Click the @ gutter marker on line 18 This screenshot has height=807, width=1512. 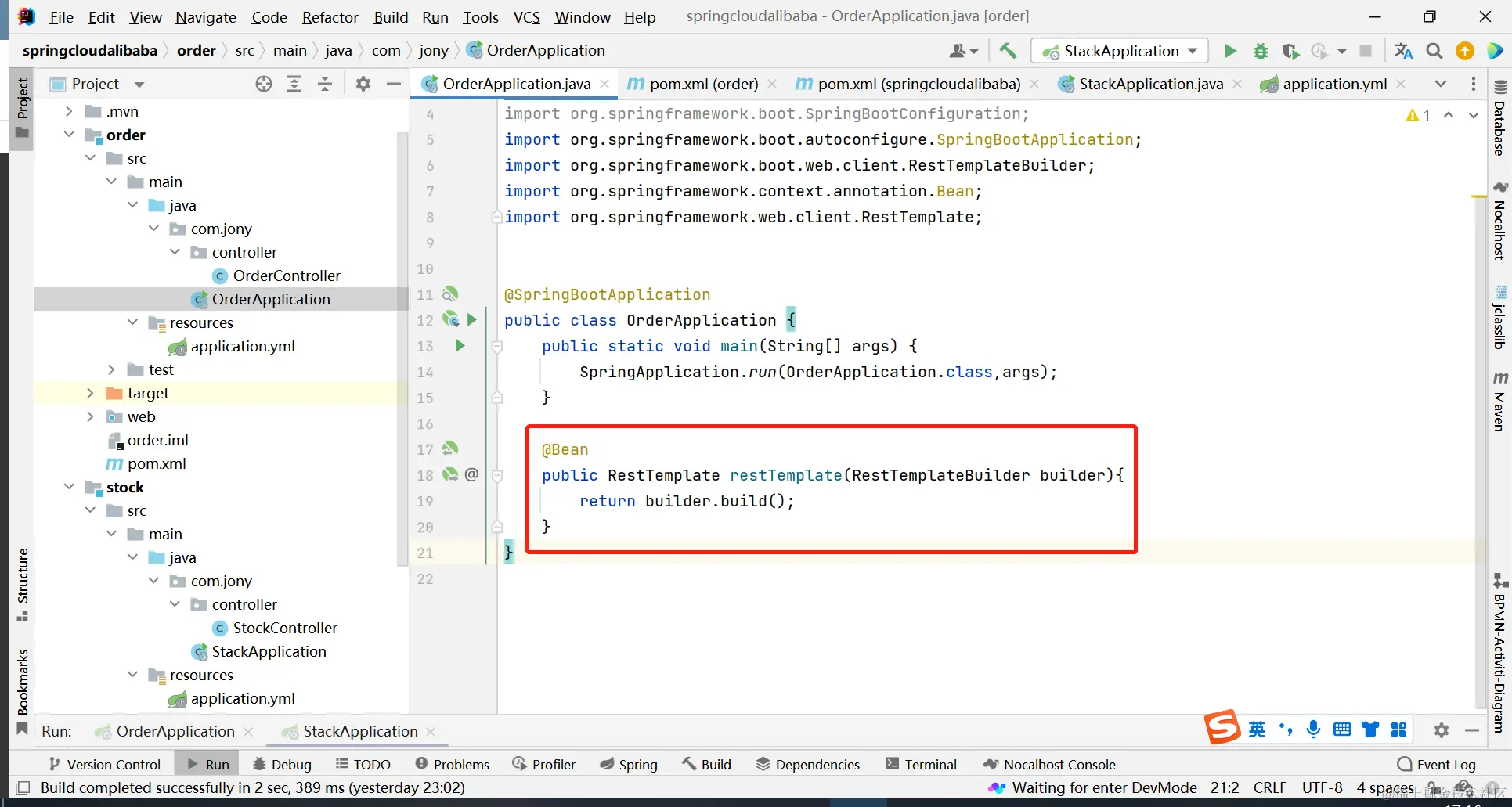click(x=471, y=474)
